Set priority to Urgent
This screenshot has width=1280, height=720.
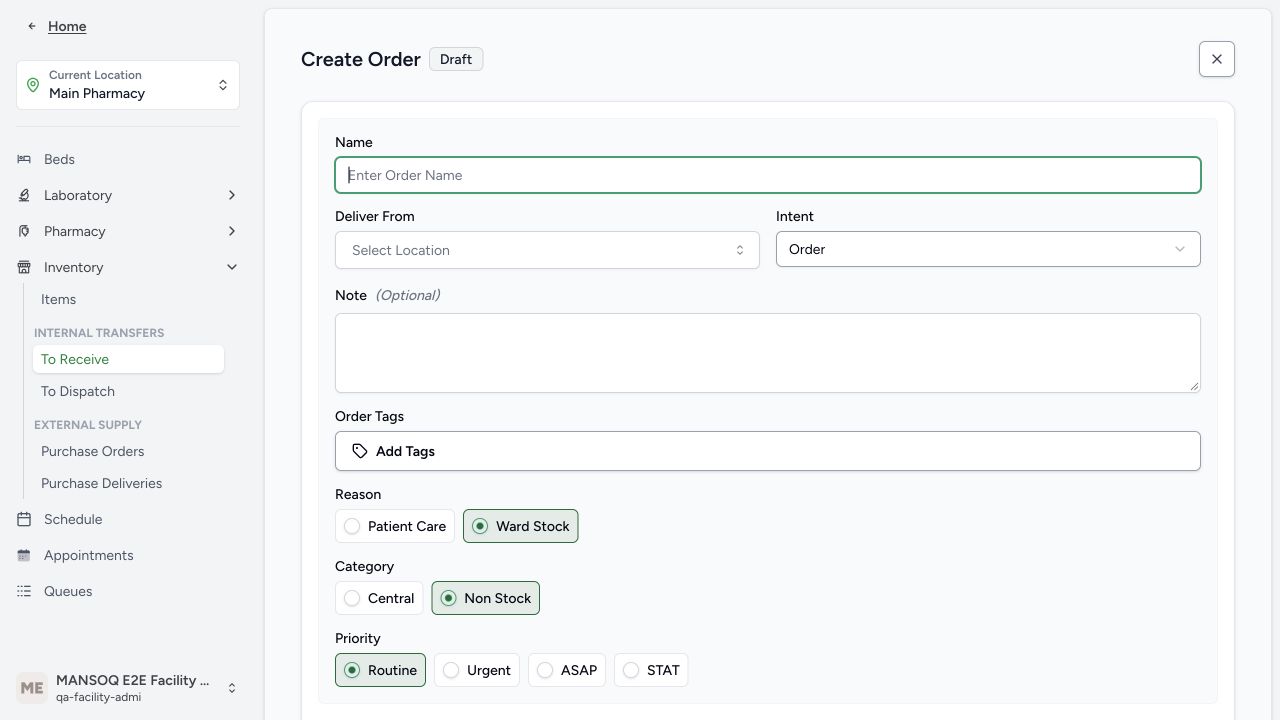pyautogui.click(x=477, y=670)
